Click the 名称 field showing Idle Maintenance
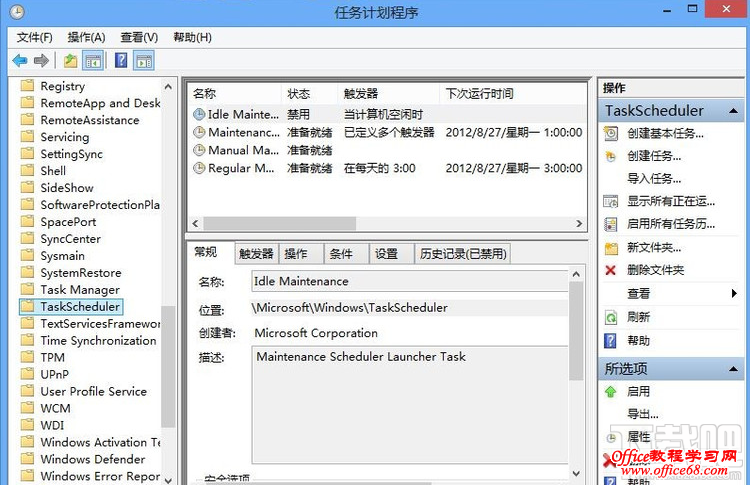This screenshot has width=750, height=485. click(x=409, y=281)
